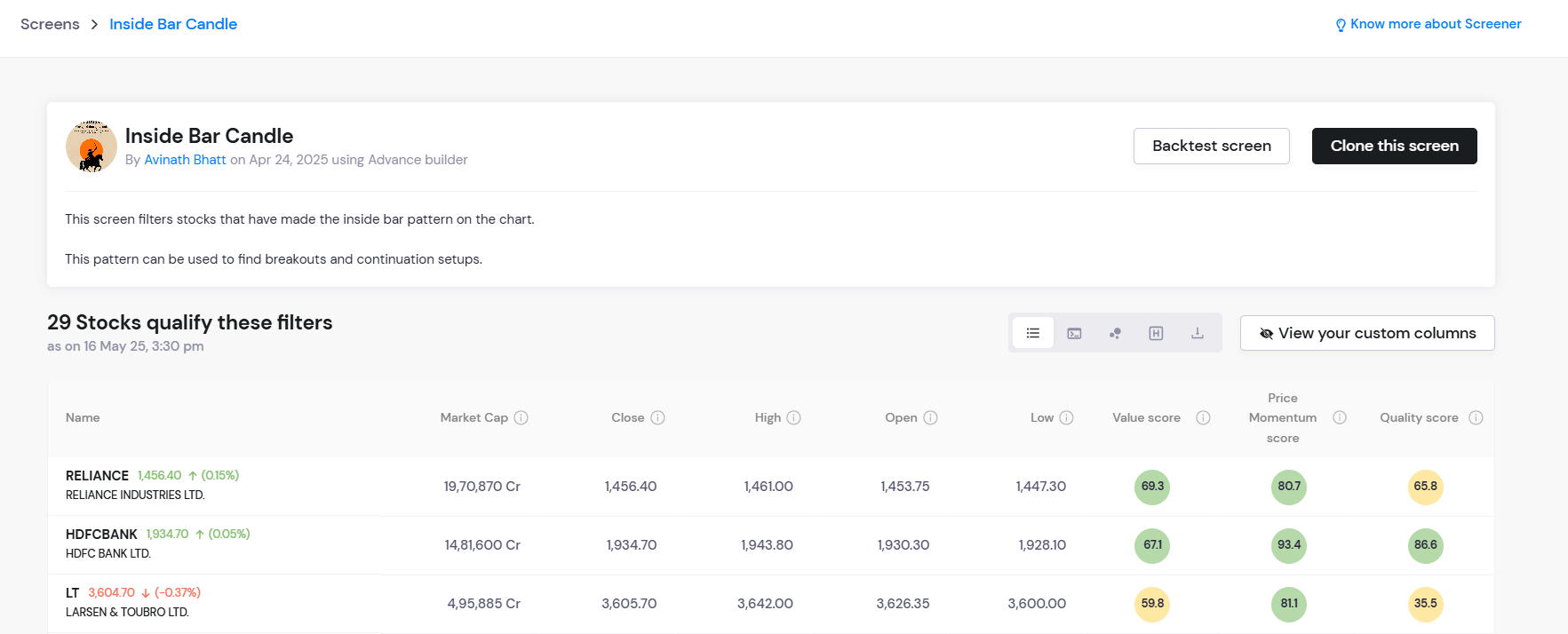Click HDFCBANK quality score badge 86.6
This screenshot has width=1568, height=634.
click(x=1425, y=545)
